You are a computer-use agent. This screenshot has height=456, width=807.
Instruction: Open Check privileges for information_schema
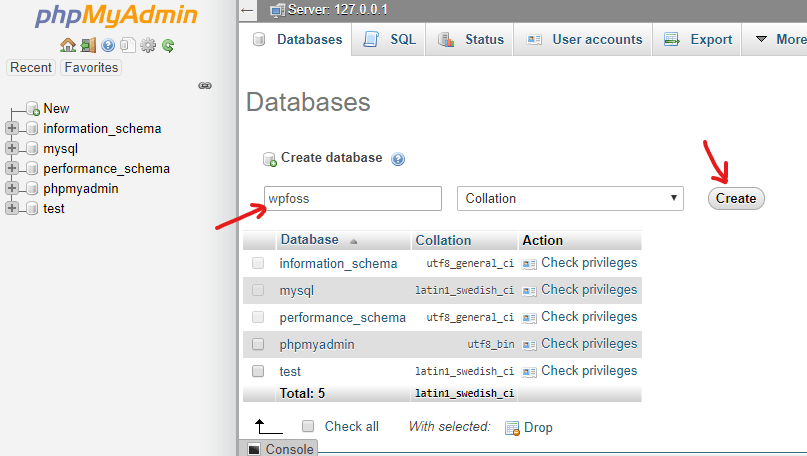[x=589, y=263]
